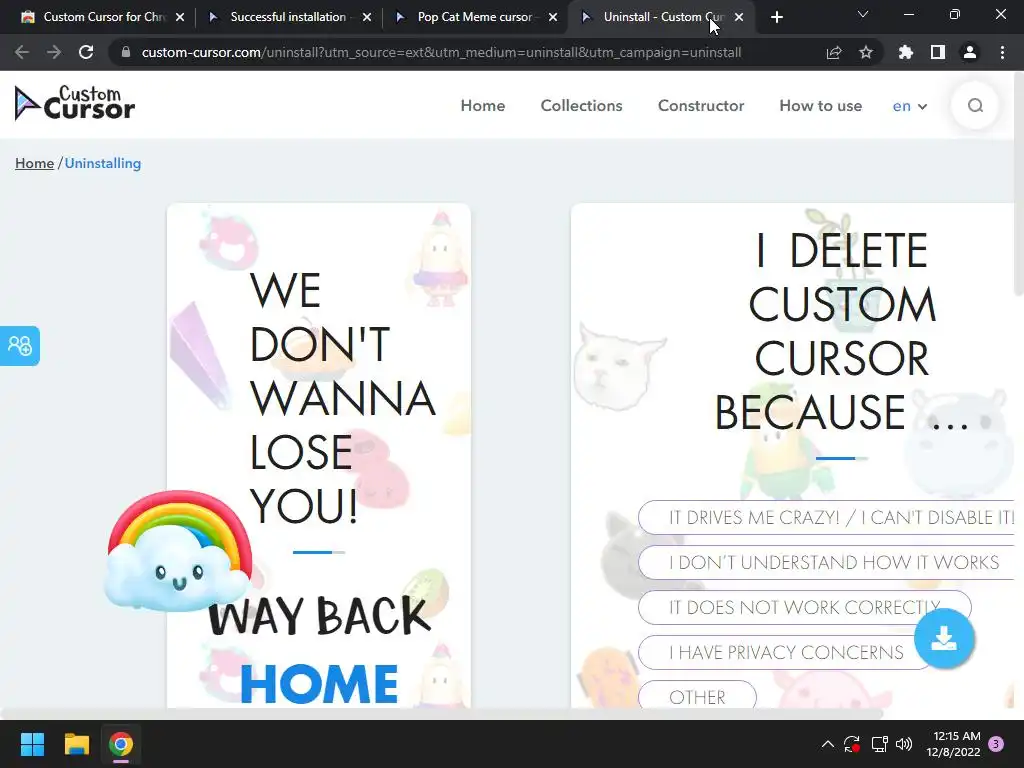Open the Constructor nav menu item
Screen dimensions: 1024x768
click(701, 106)
